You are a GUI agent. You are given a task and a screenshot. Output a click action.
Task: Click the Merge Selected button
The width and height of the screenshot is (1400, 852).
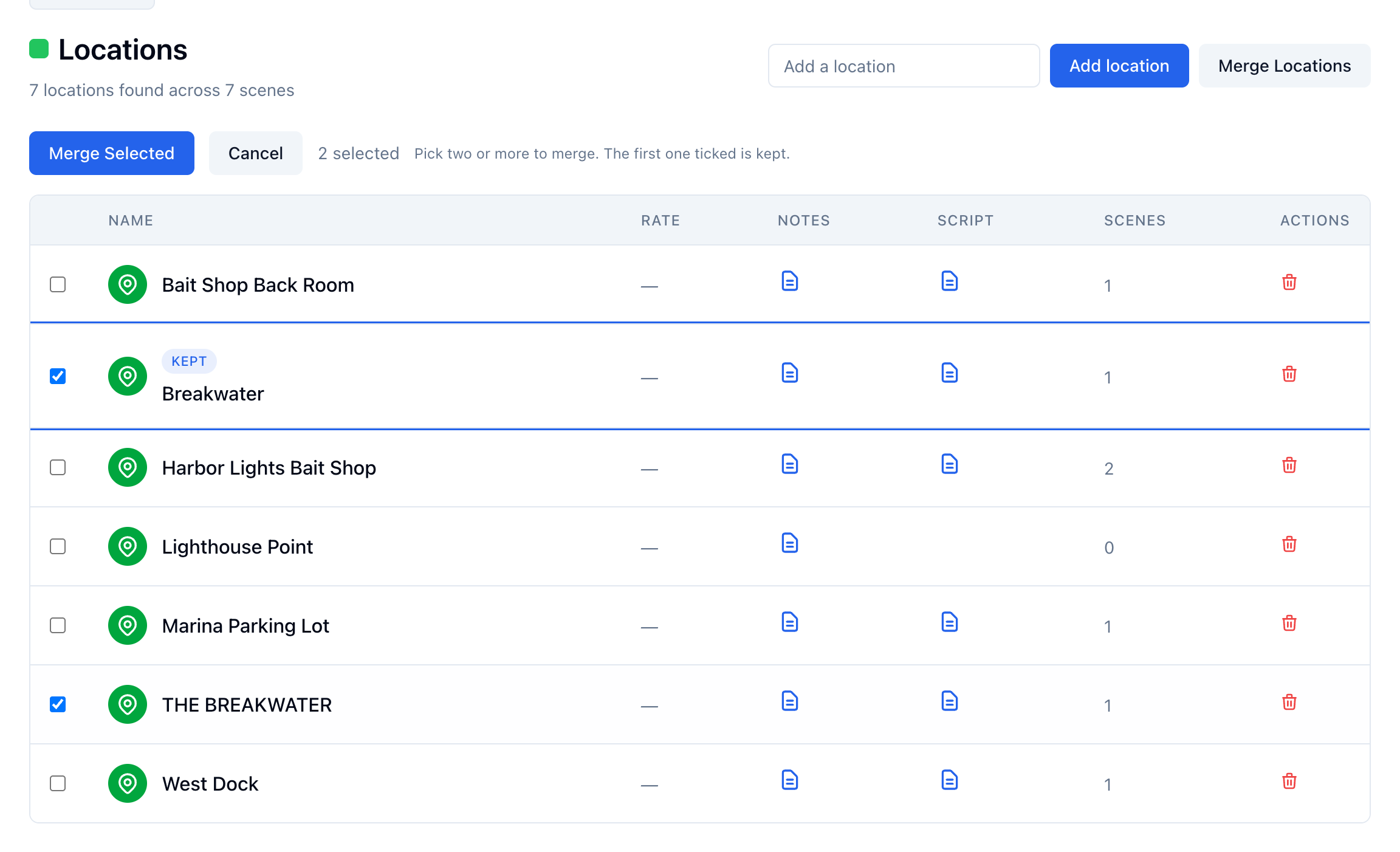click(x=112, y=153)
